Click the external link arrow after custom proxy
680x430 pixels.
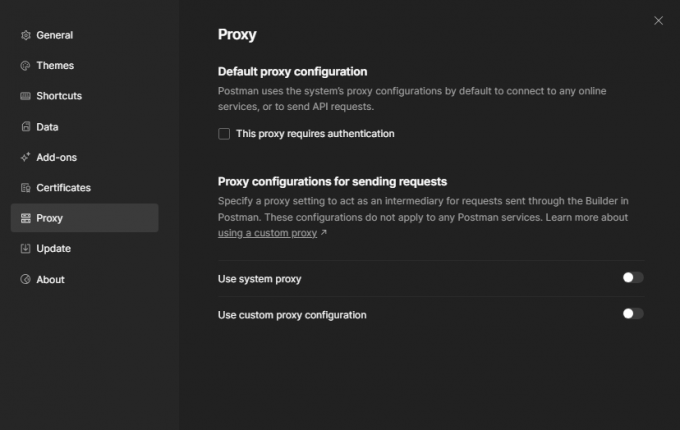324,233
